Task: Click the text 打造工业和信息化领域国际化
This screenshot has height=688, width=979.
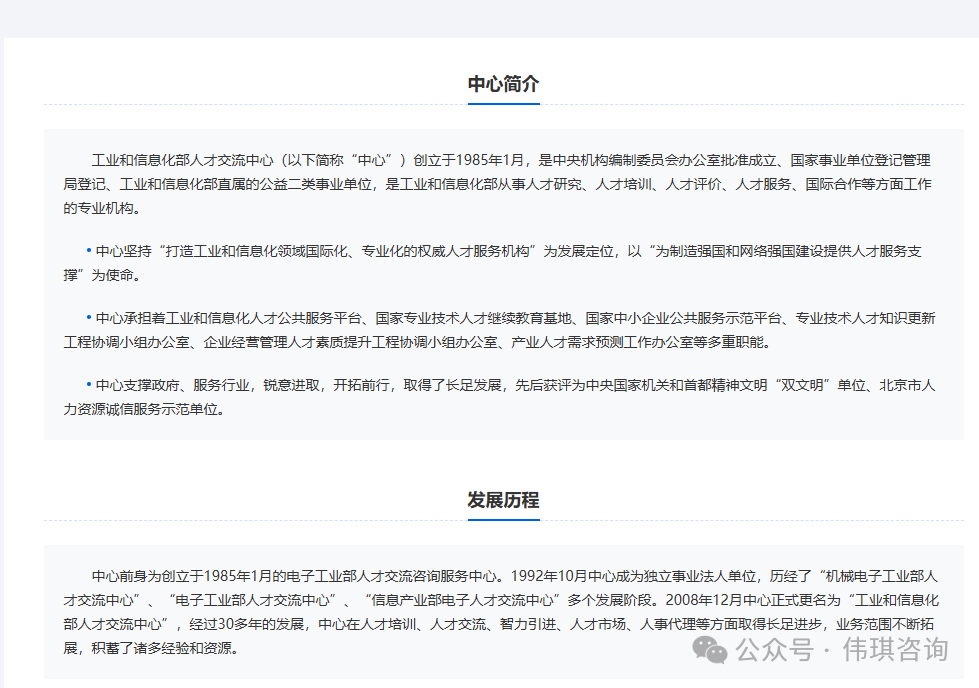Action: pos(257,251)
